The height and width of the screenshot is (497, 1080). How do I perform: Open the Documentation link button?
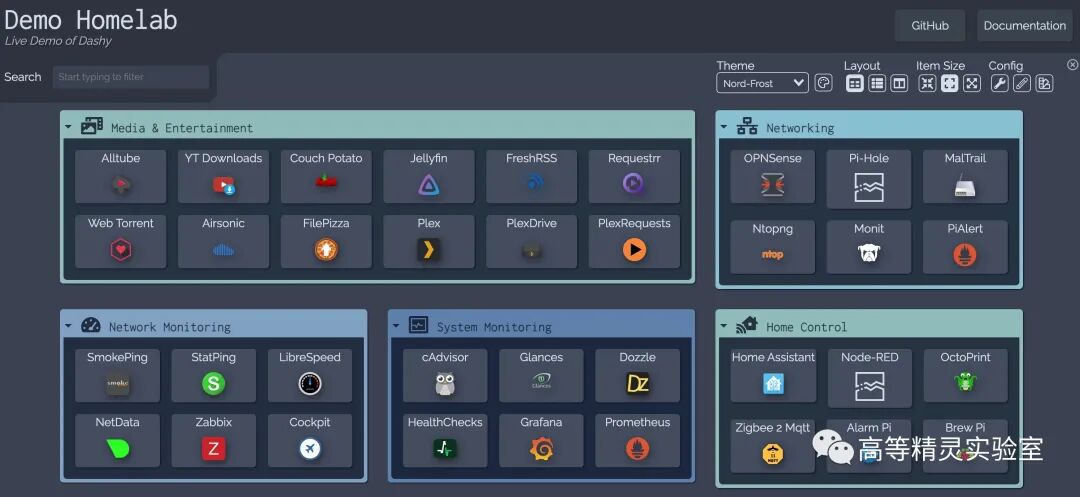point(1024,25)
